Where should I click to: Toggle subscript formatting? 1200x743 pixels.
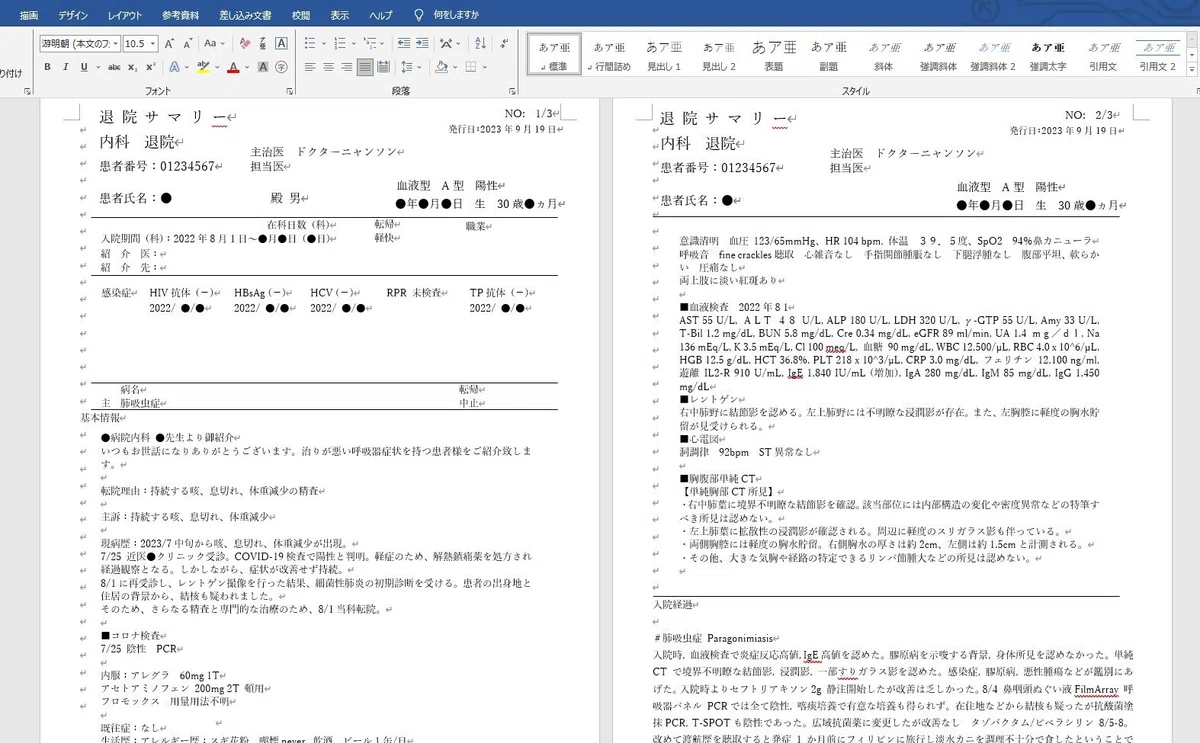(x=133, y=67)
